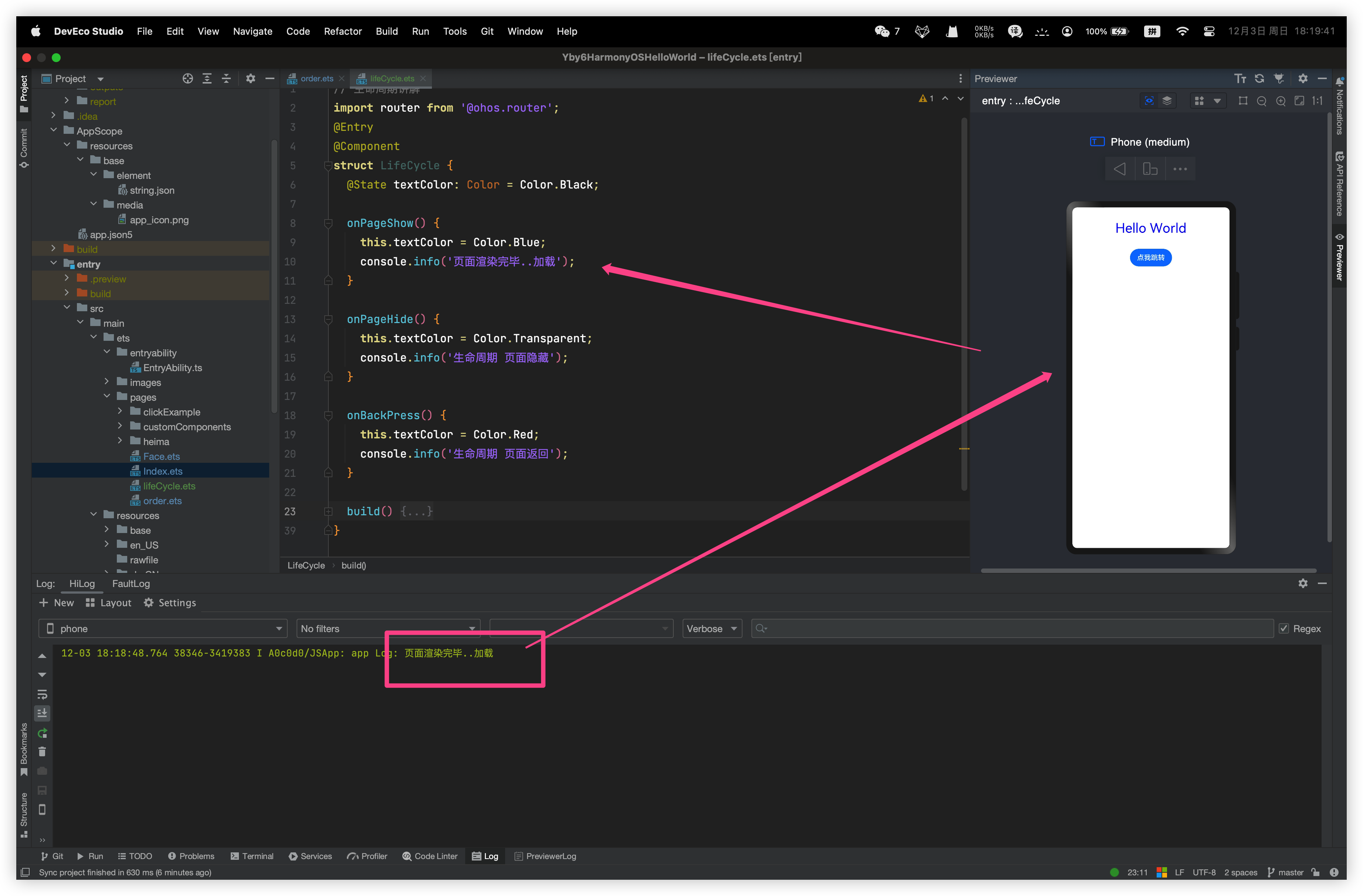Zoom out the Previewer
The image size is (1363, 896).
click(x=1262, y=101)
